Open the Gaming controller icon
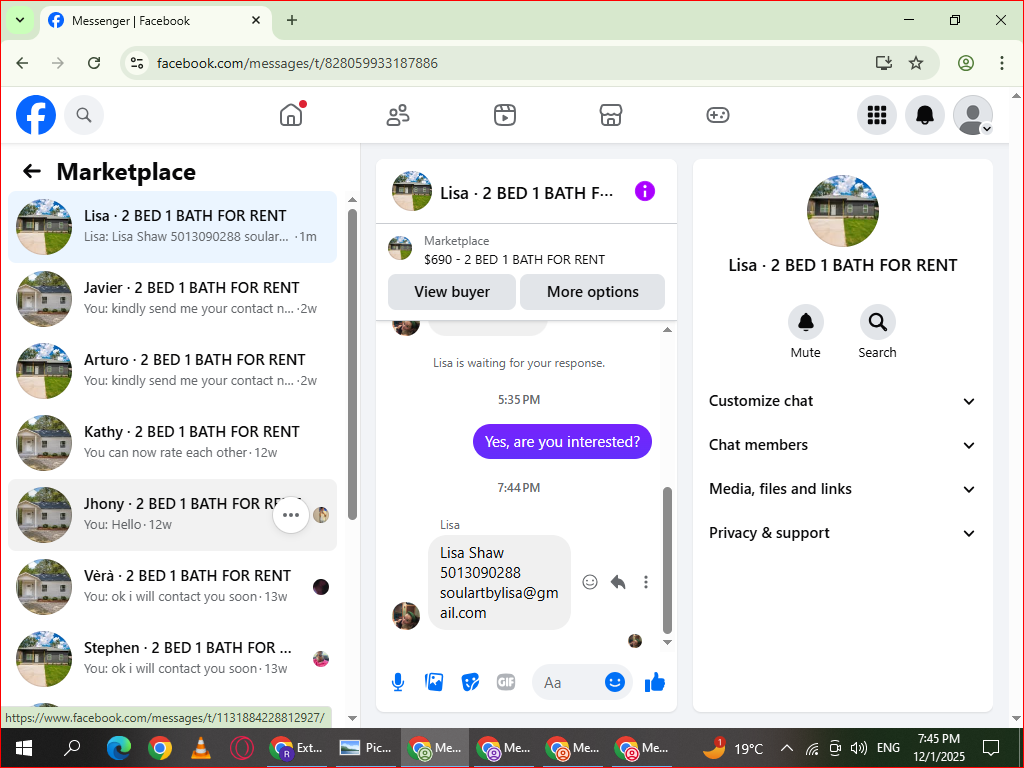The height and width of the screenshot is (768, 1024). tap(718, 115)
